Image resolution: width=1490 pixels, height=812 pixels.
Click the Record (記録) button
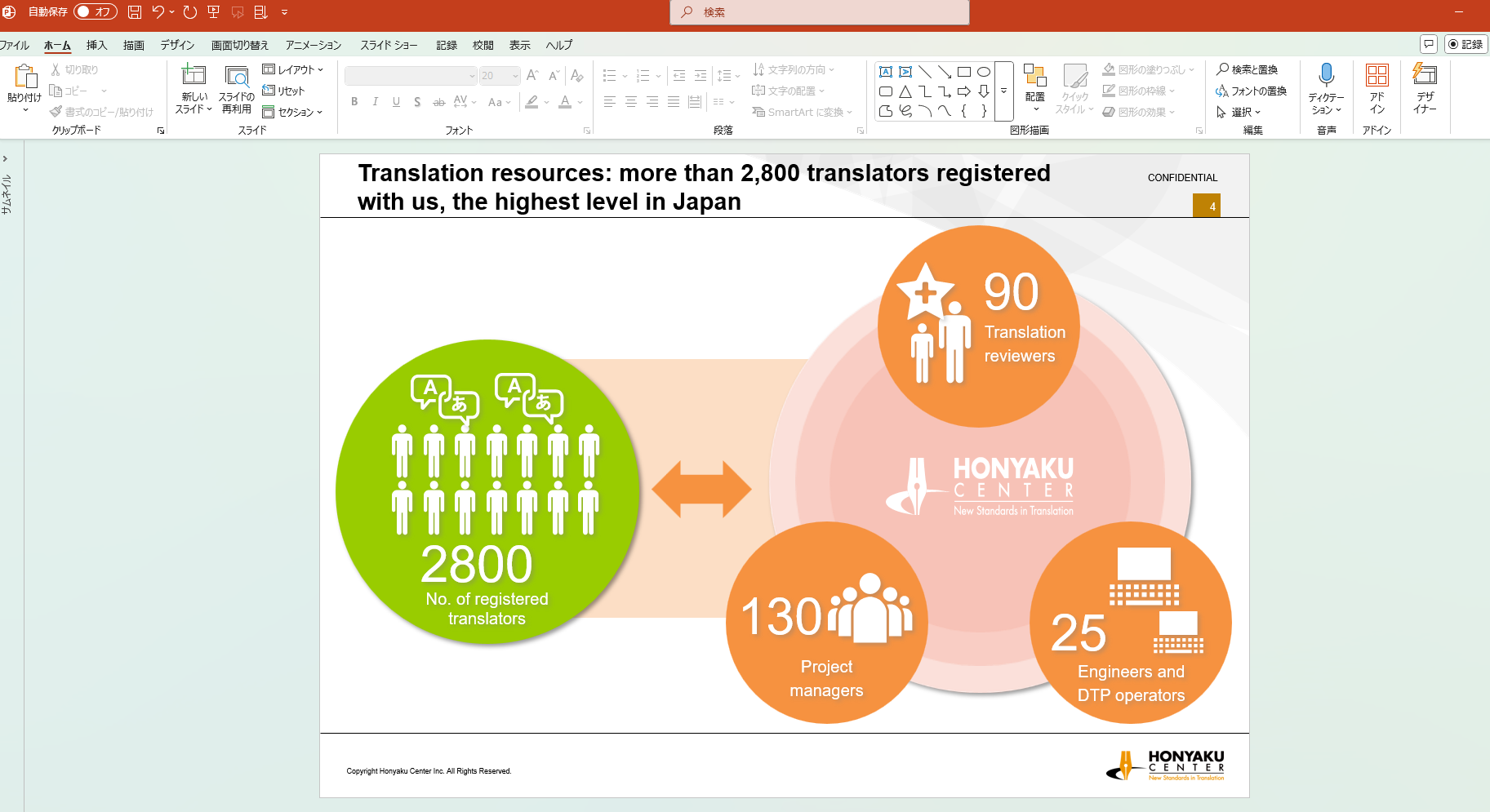click(1466, 44)
